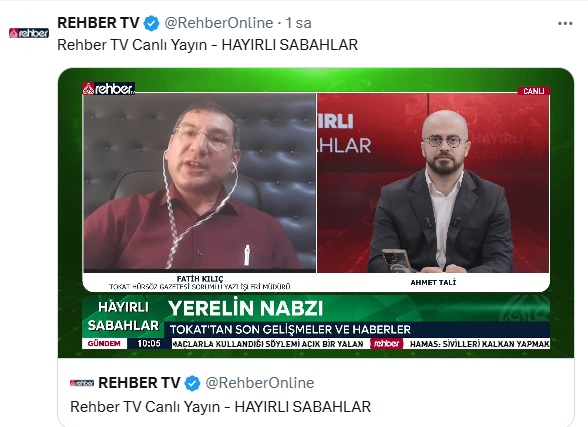Click the rehber logo in the news ticker
The image size is (588, 427).
pyautogui.click(x=387, y=343)
